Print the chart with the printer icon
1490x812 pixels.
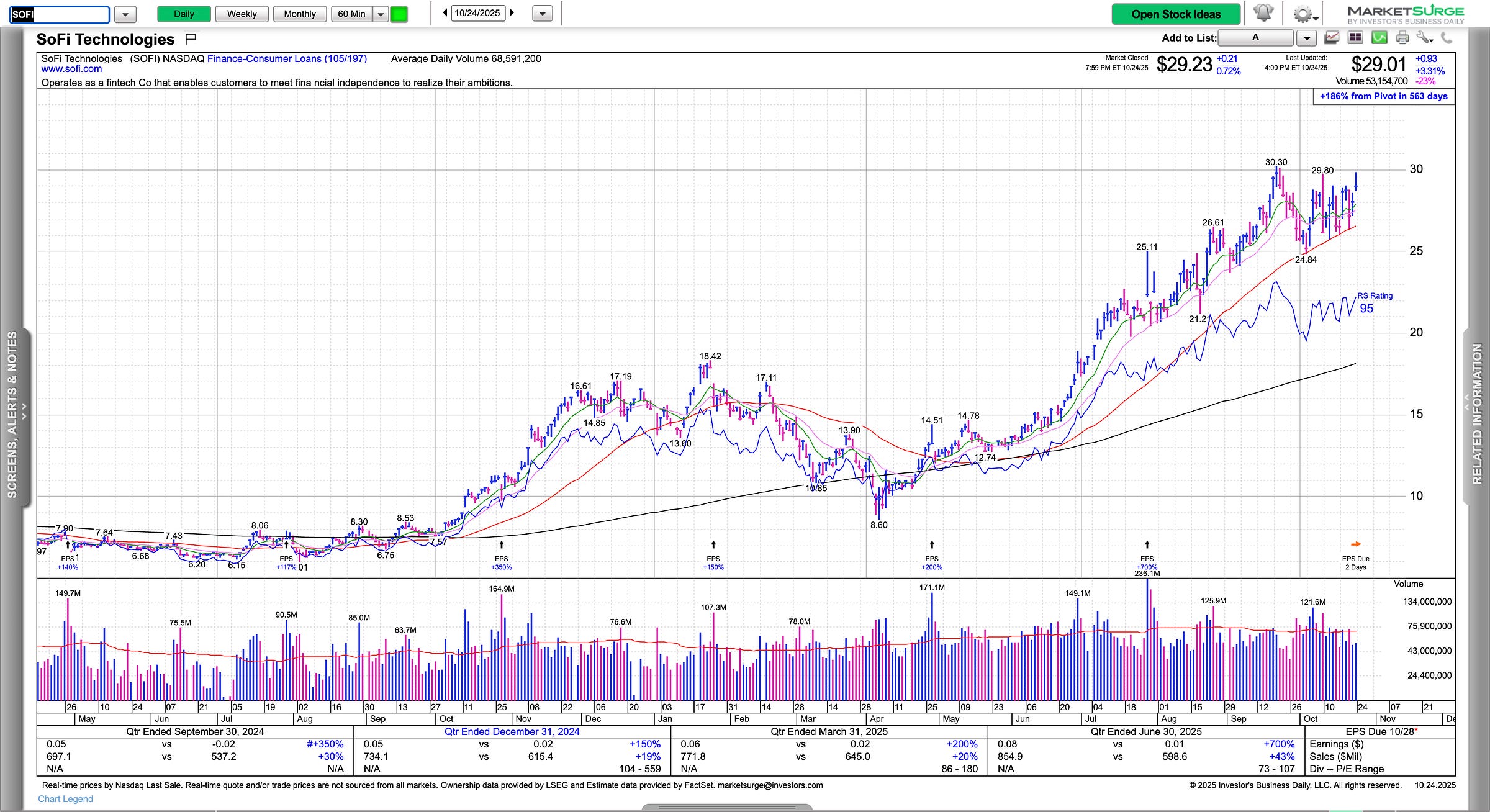(1402, 38)
